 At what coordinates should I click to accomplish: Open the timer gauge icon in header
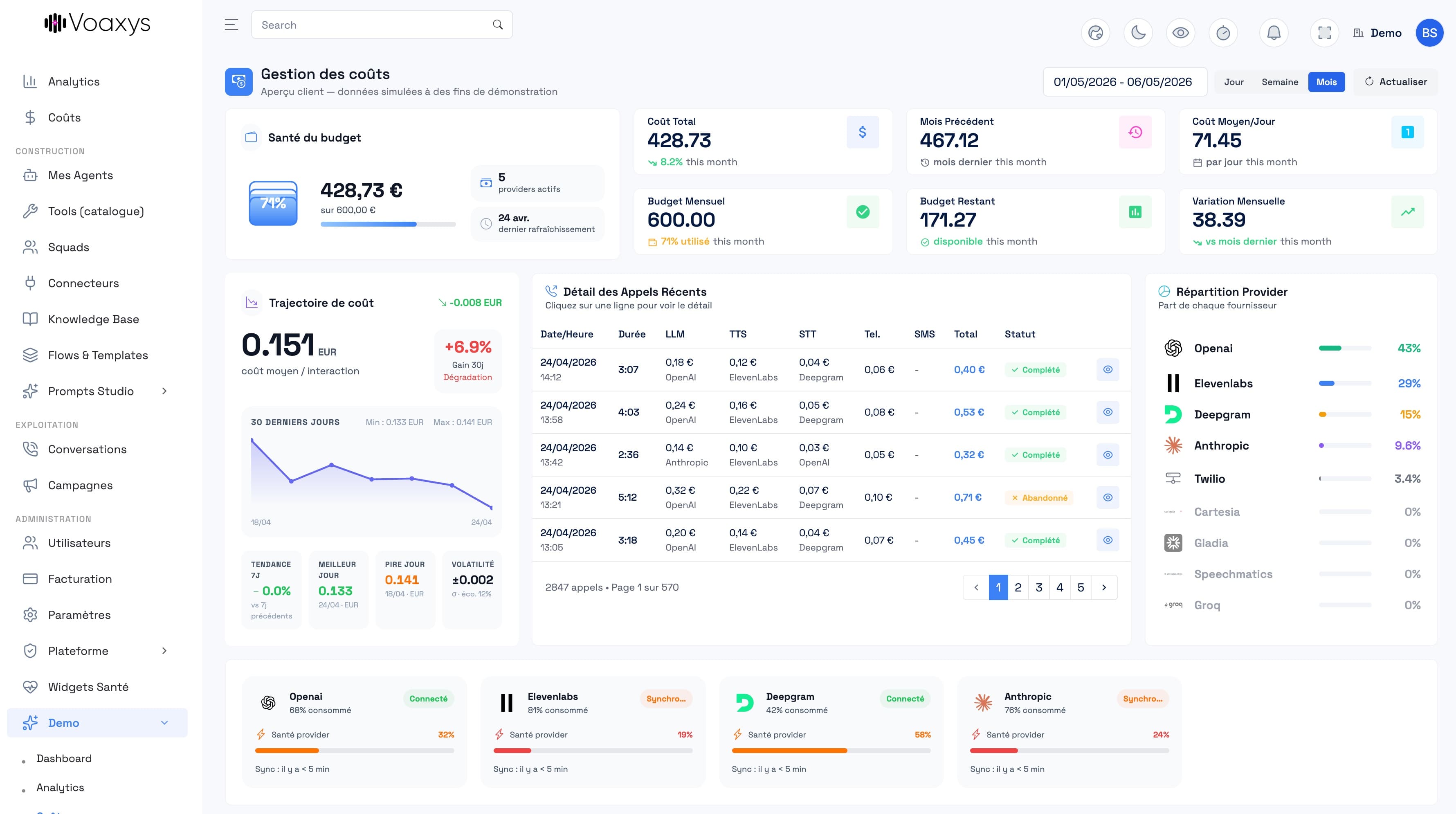click(1223, 33)
